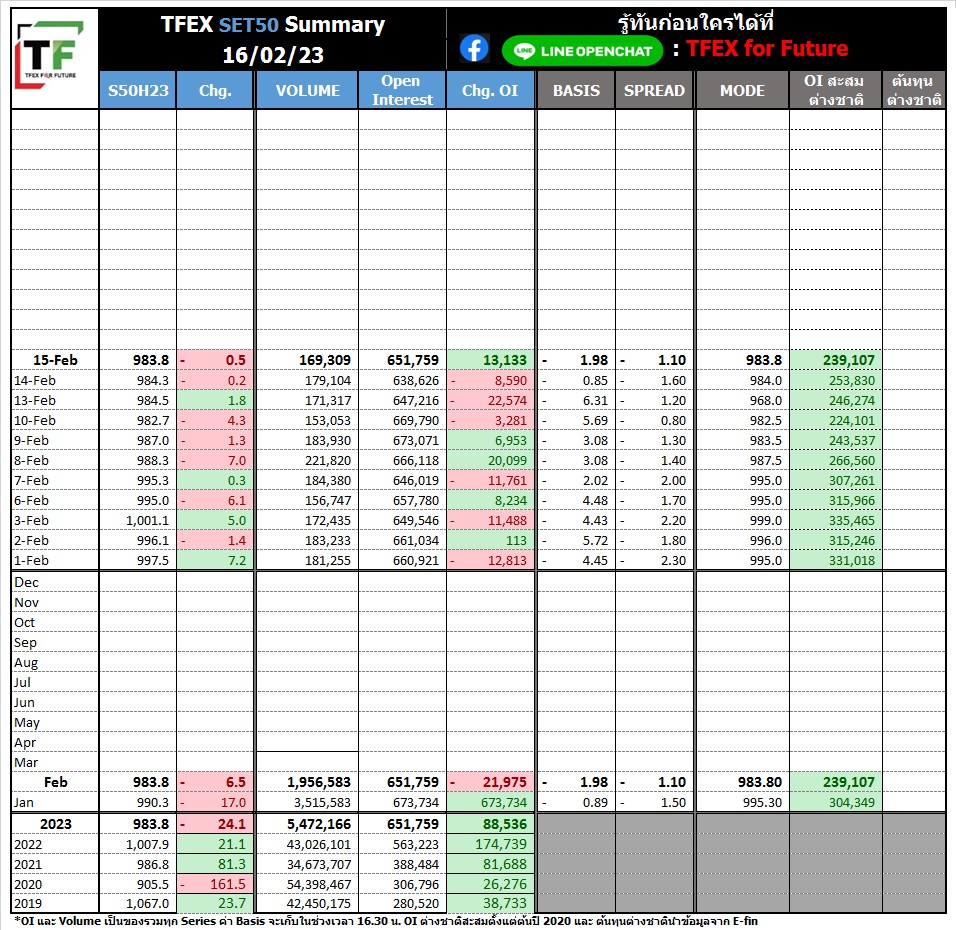The width and height of the screenshot is (956, 930).
Task: Click the Open Interest column header
Action: [x=402, y=90]
